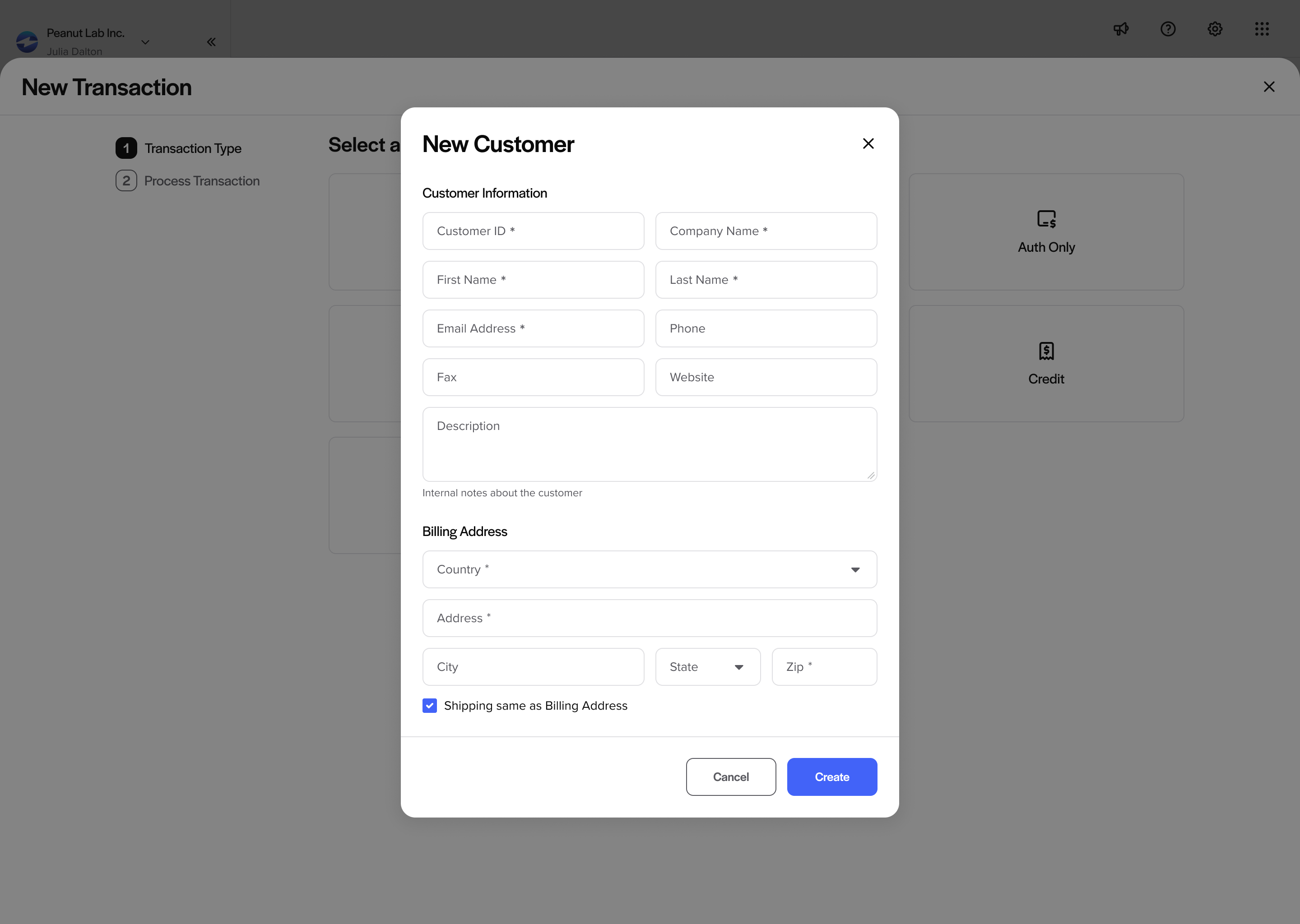The width and height of the screenshot is (1300, 924).
Task: Click the Credit label text
Action: coord(1046,379)
